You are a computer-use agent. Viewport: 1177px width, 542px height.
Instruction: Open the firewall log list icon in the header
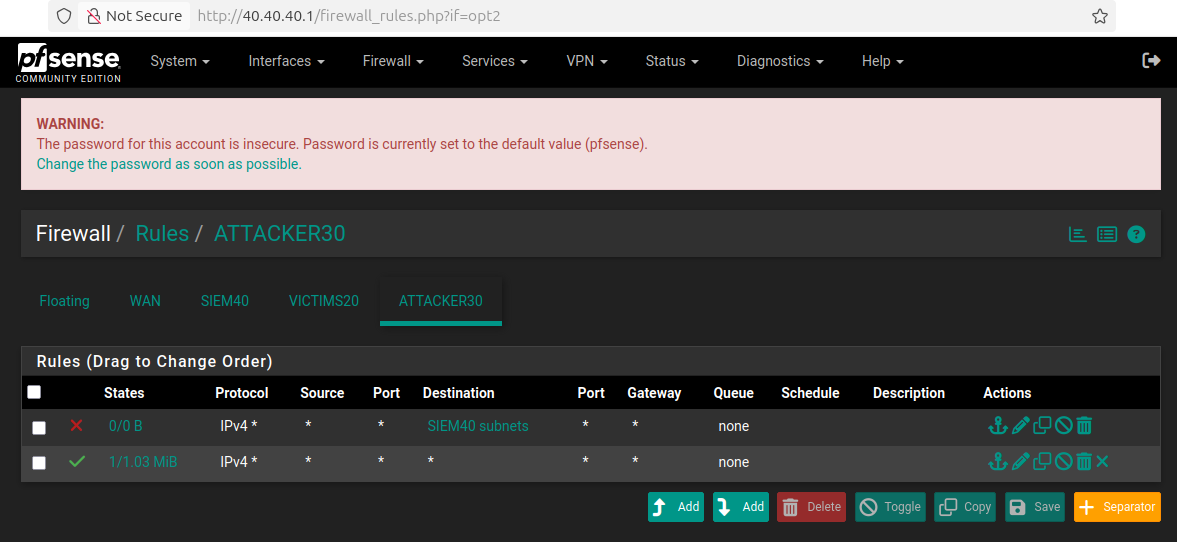tap(1107, 234)
